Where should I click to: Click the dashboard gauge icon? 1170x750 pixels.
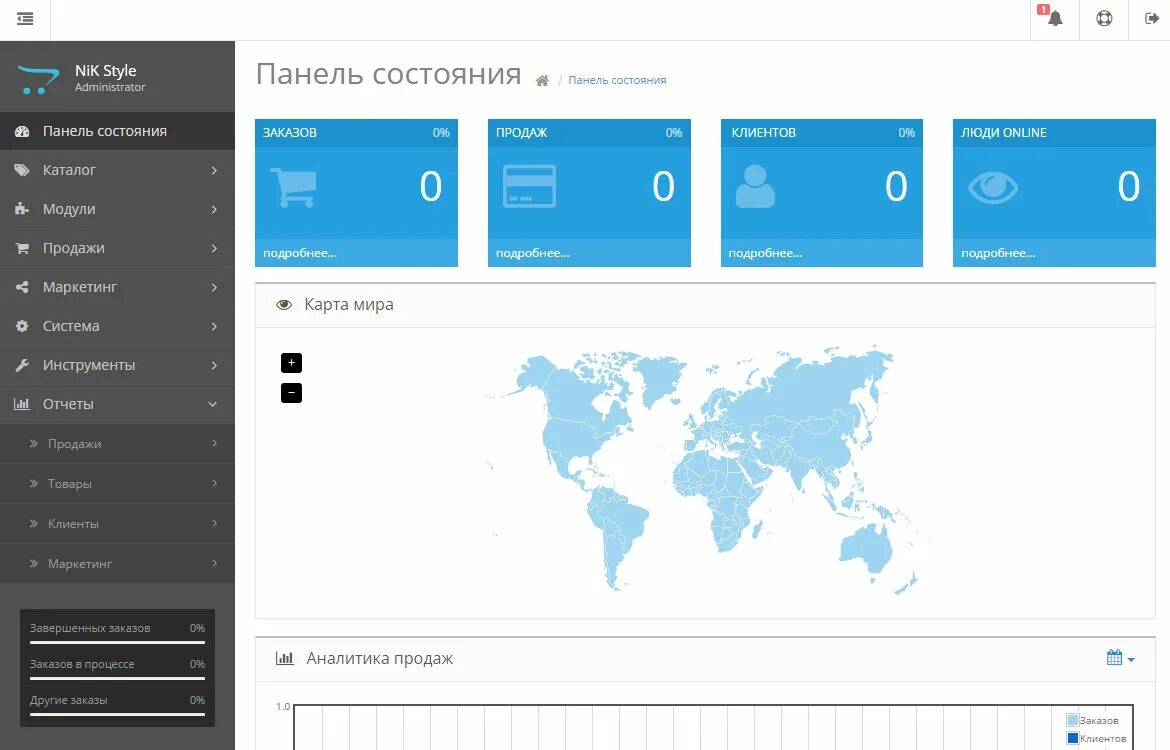22,131
